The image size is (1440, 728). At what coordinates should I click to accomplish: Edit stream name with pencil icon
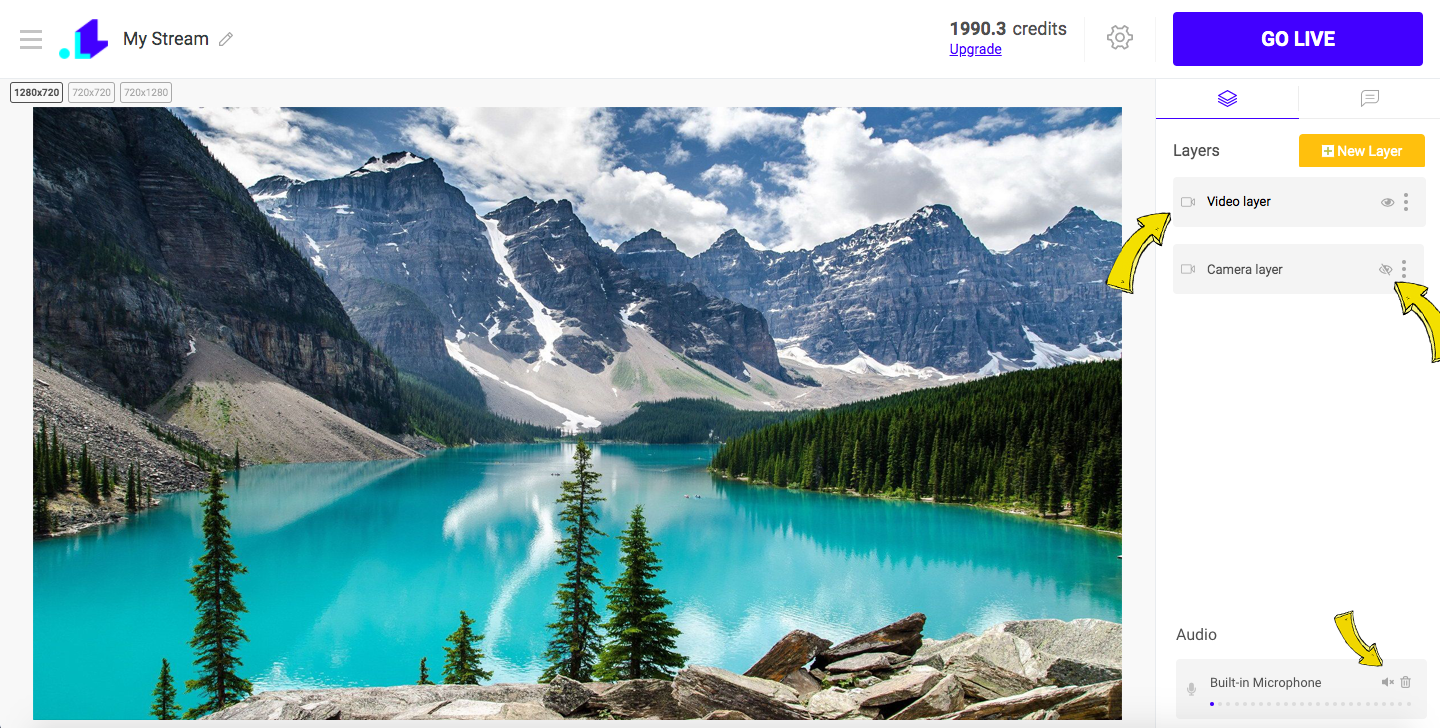[x=226, y=39]
